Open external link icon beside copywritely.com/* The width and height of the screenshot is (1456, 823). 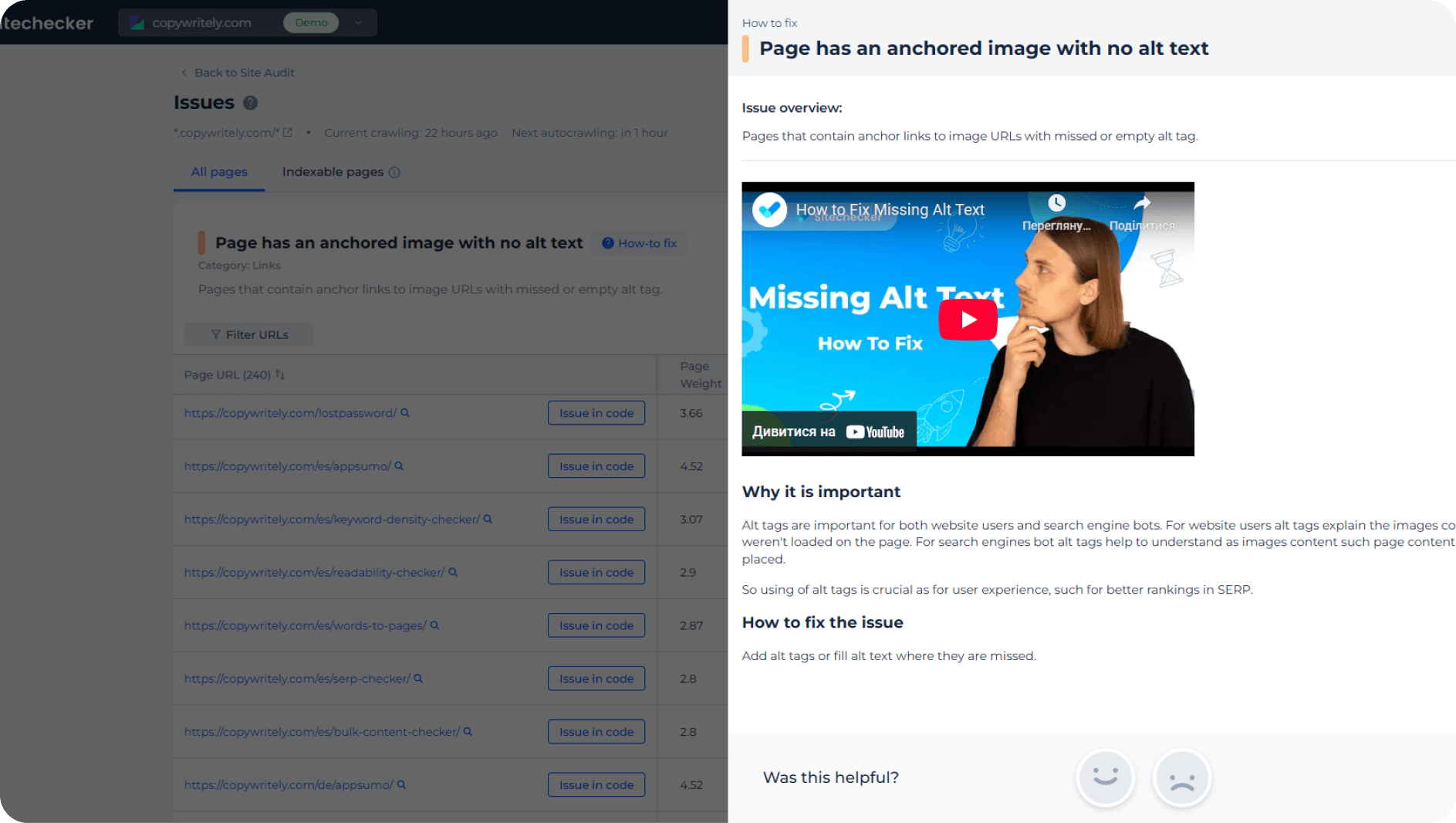288,133
